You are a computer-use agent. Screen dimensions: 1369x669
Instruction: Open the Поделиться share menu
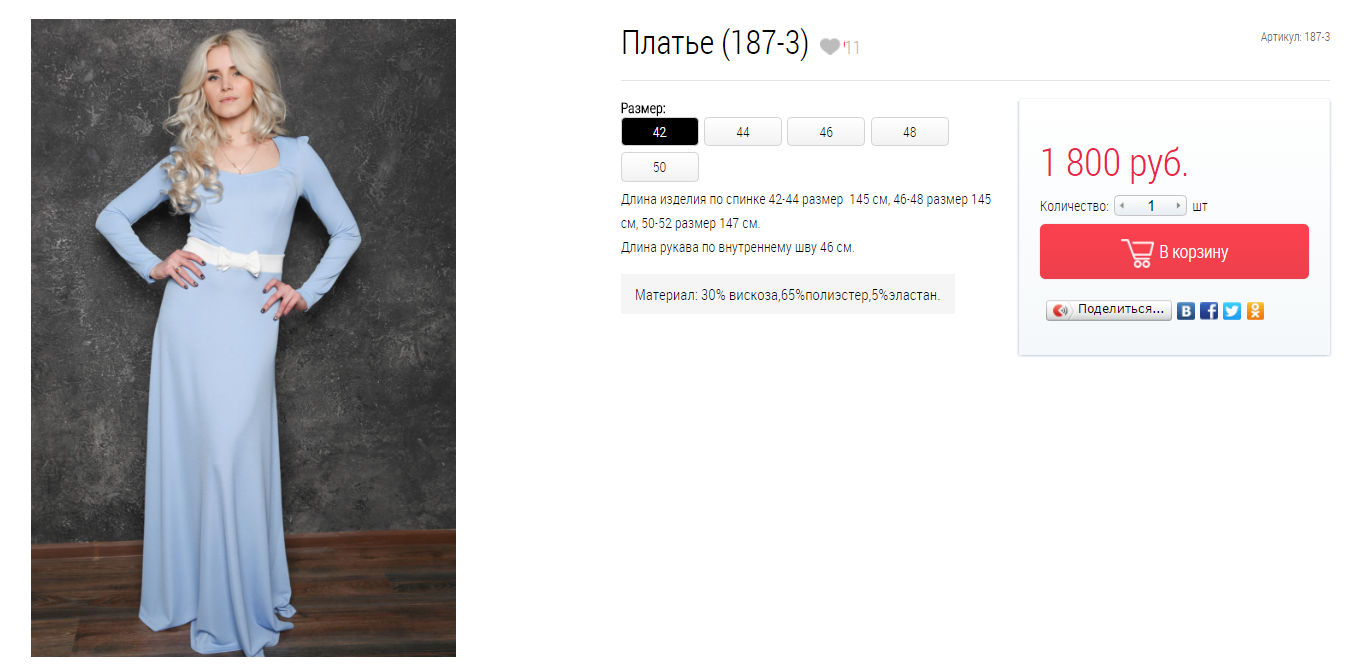point(1109,311)
